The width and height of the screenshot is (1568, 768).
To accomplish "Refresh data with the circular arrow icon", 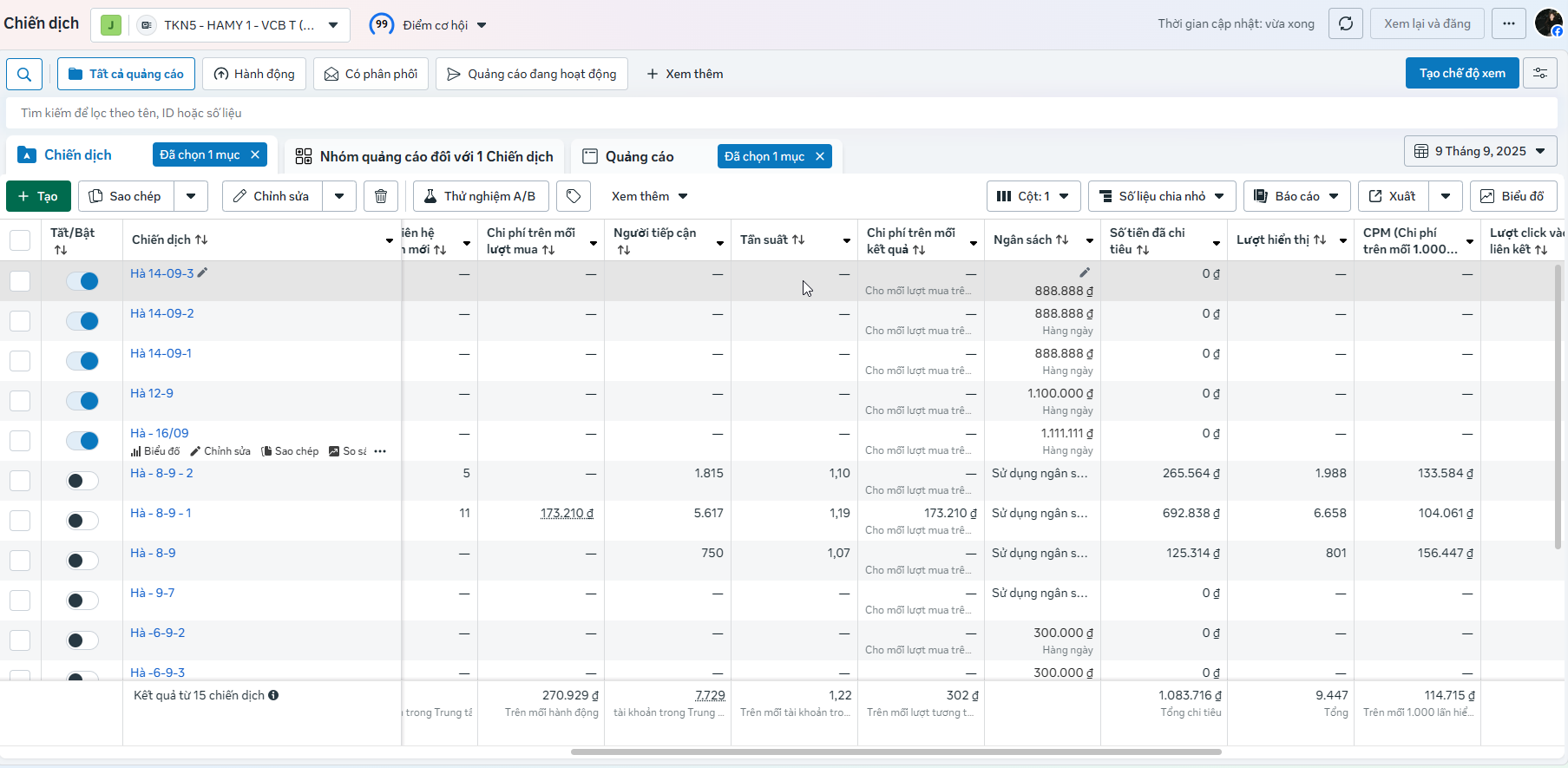I will [x=1346, y=24].
